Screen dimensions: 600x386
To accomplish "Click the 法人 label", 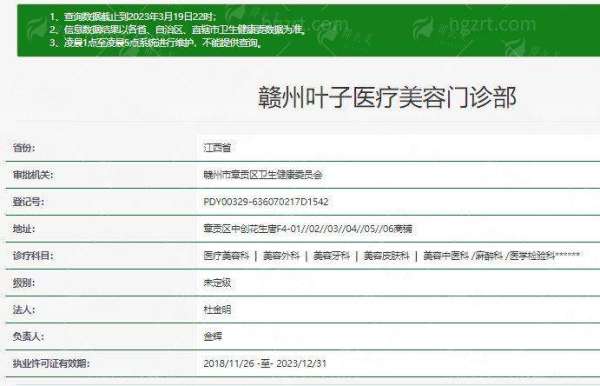I will 24,309.
